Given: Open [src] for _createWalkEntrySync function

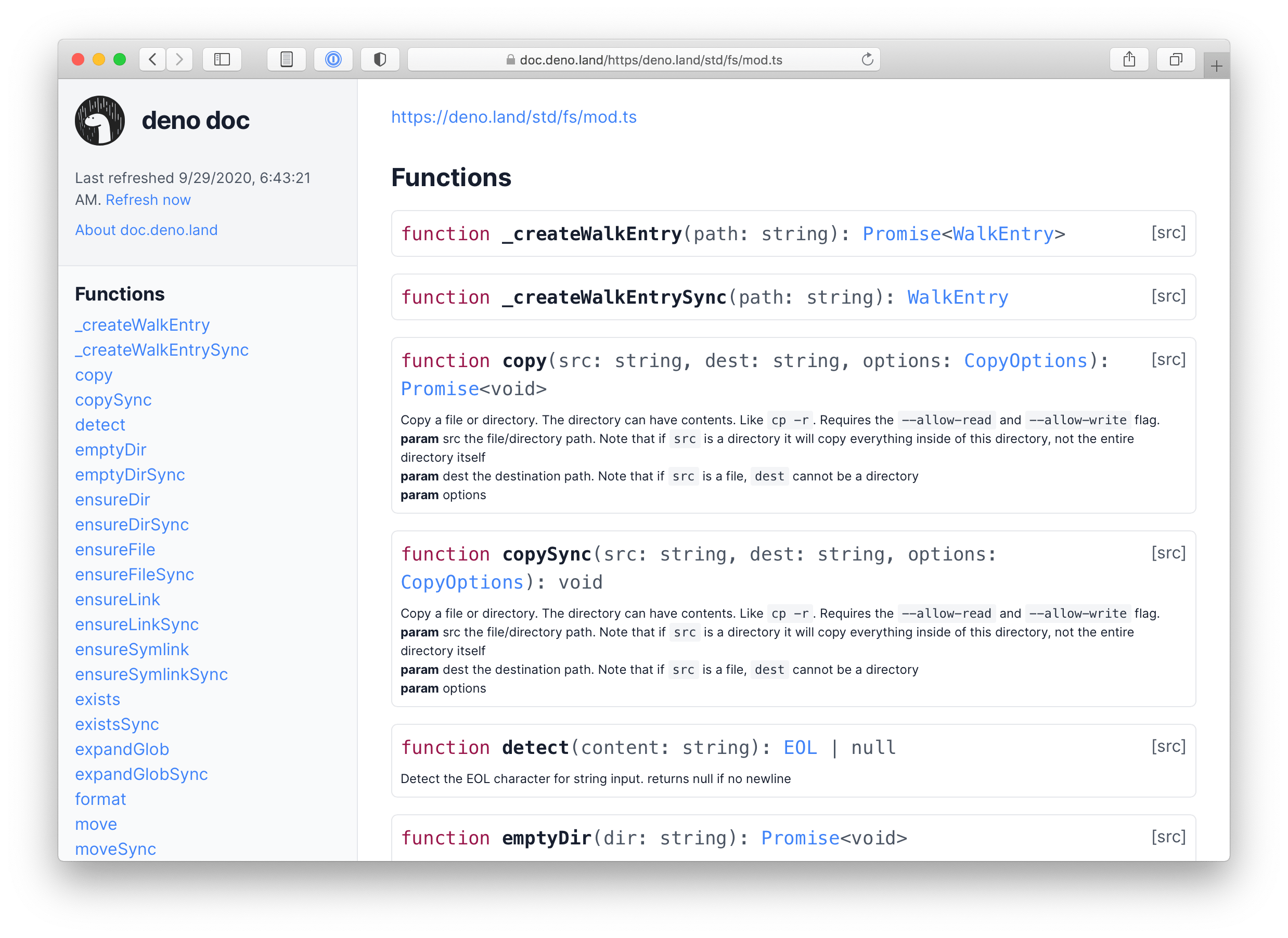Looking at the screenshot, I should [1168, 296].
